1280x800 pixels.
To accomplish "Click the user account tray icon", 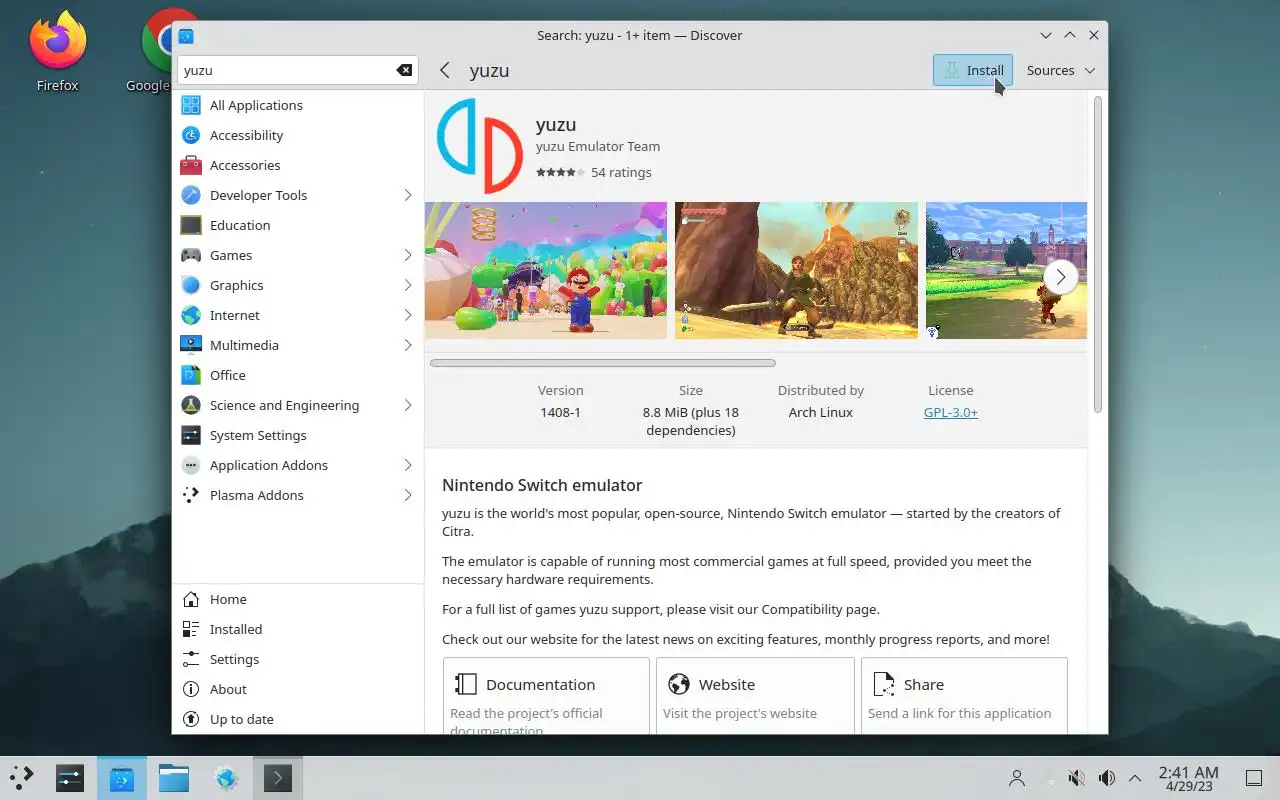I will pyautogui.click(x=1017, y=778).
